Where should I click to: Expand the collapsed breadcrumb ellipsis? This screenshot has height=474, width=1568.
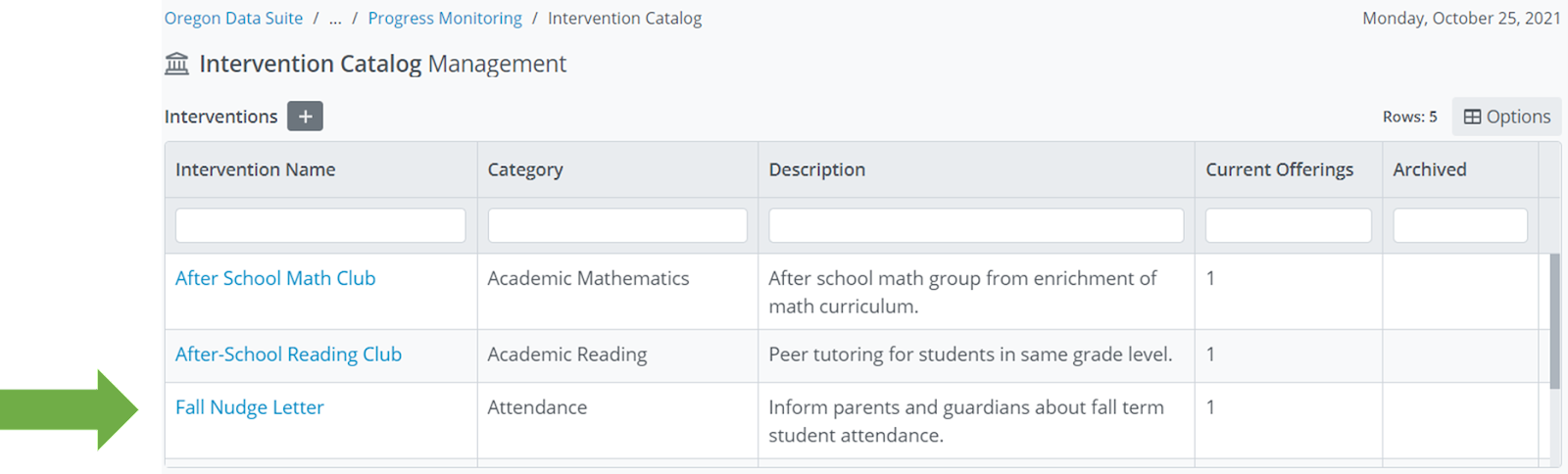click(x=335, y=19)
